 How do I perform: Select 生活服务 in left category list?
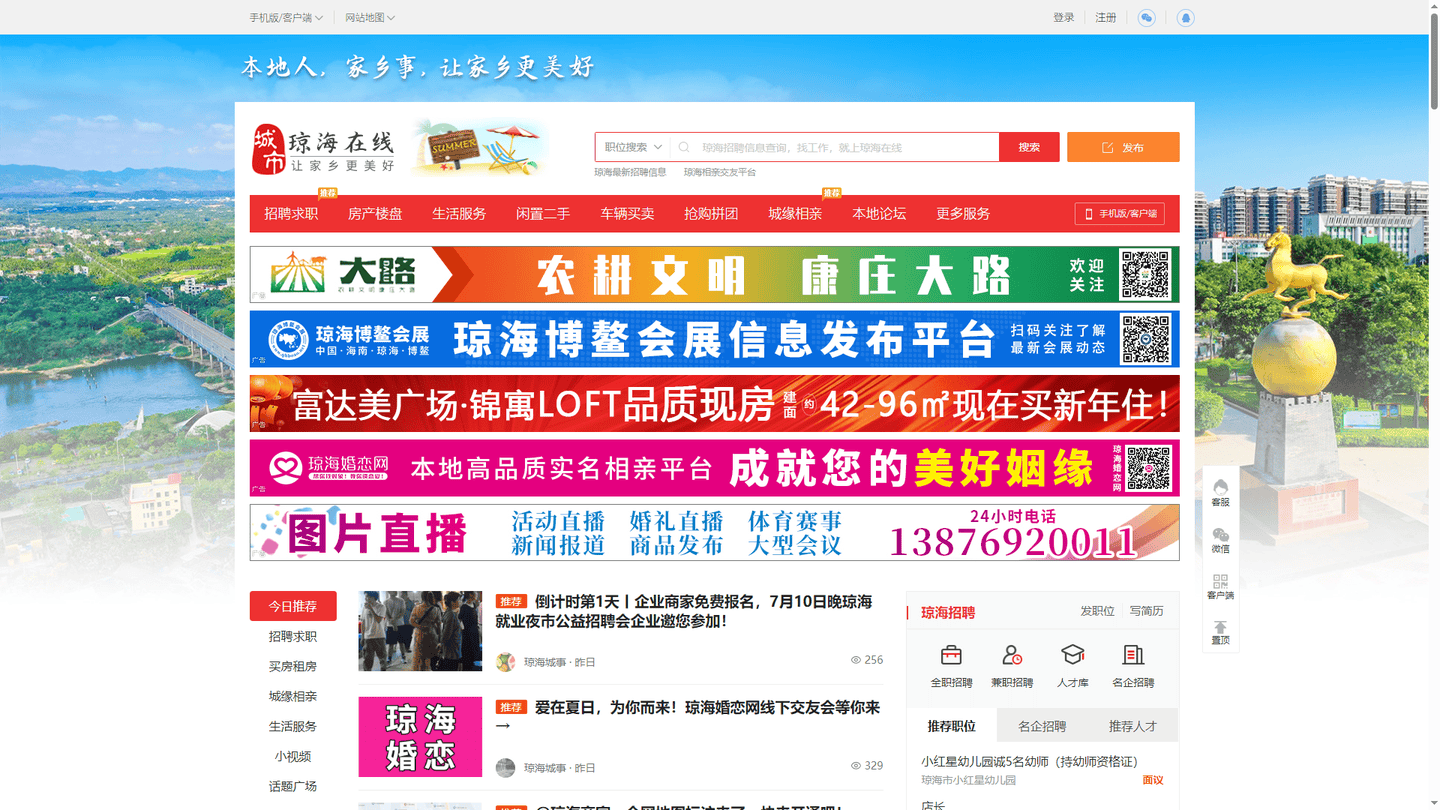(x=293, y=726)
